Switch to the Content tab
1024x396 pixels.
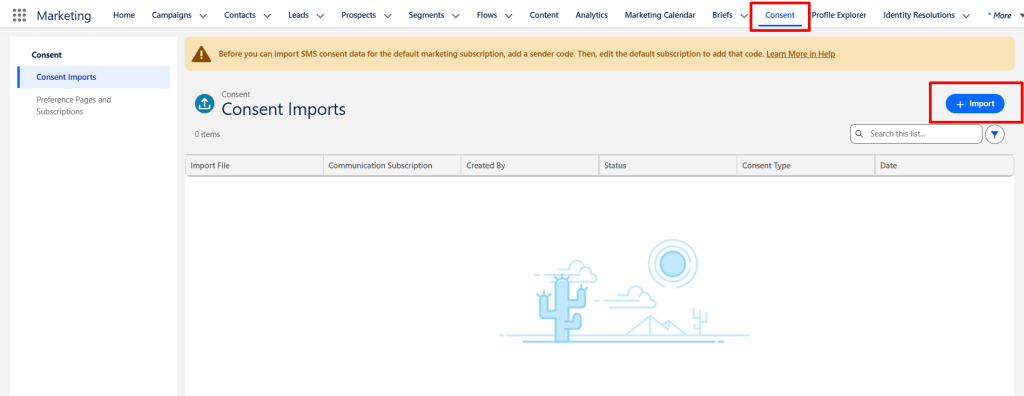tap(544, 15)
